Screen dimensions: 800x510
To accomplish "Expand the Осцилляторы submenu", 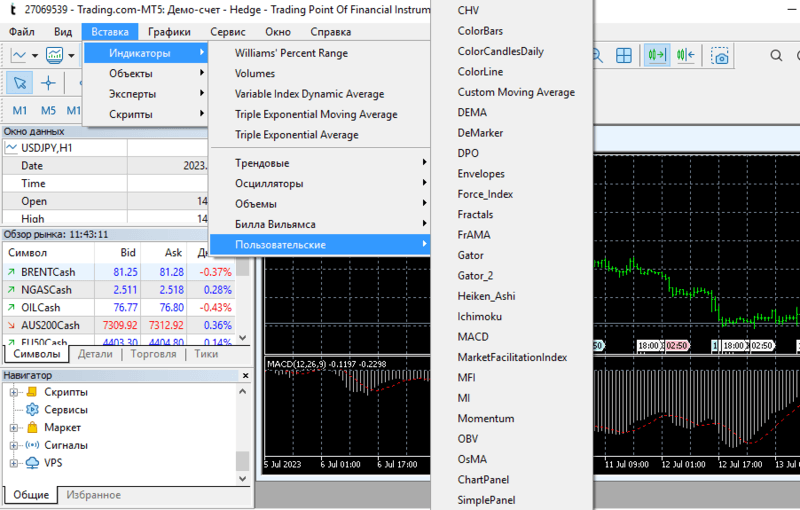I will click(320, 184).
